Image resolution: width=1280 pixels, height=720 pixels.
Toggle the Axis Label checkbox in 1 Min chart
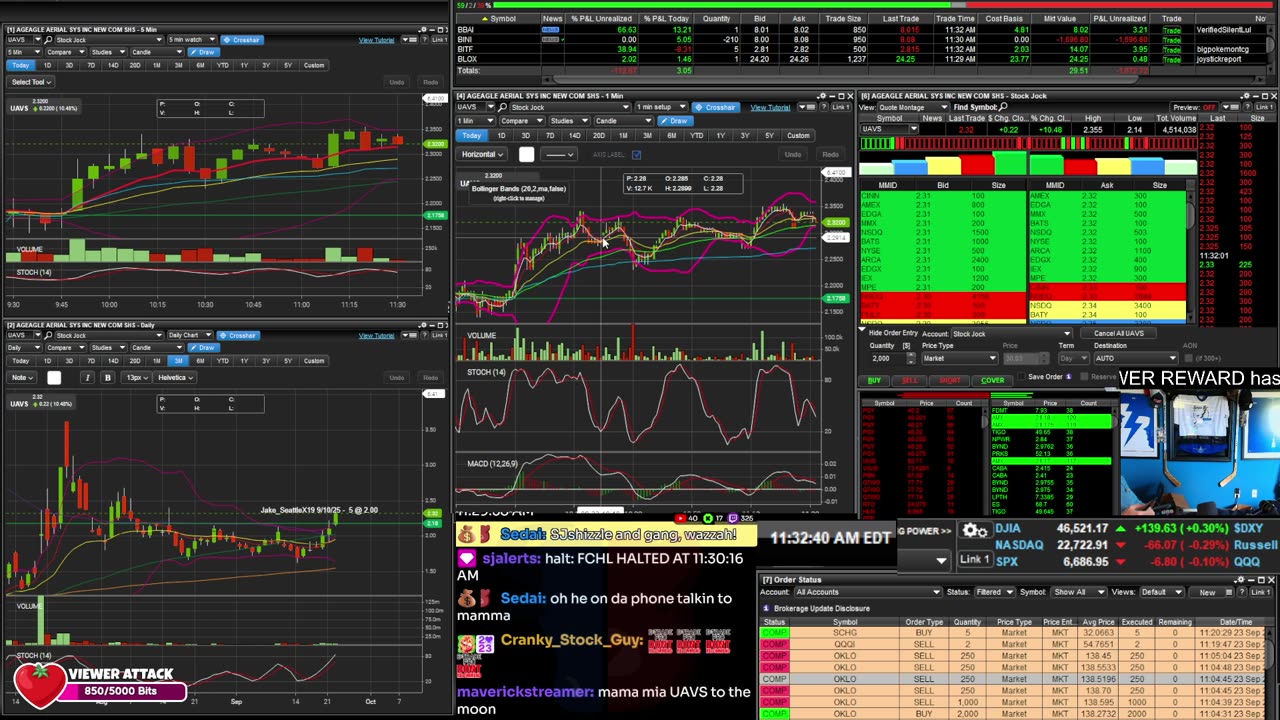tap(636, 154)
